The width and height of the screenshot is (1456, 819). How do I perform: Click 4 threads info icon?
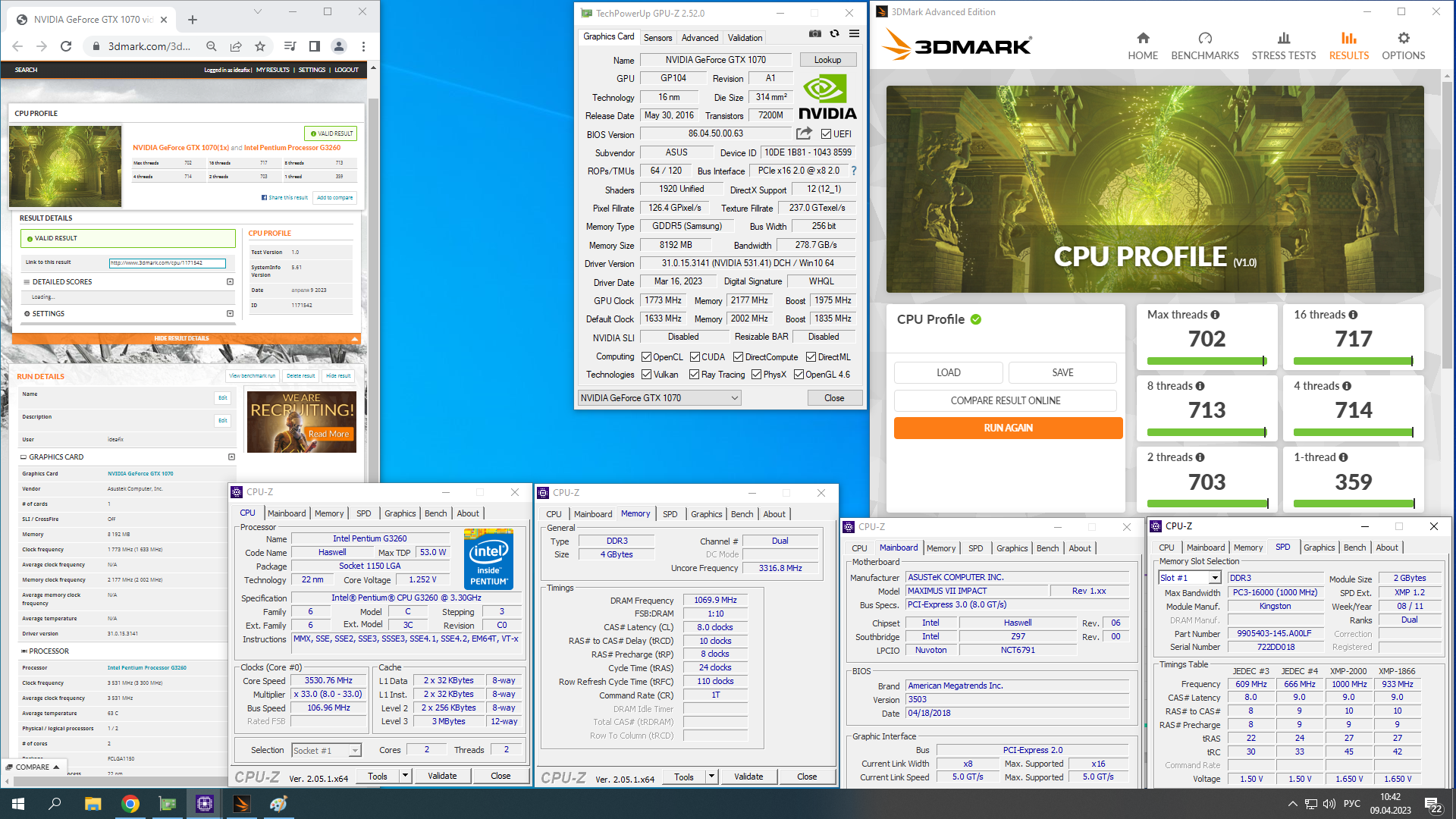pos(1347,386)
